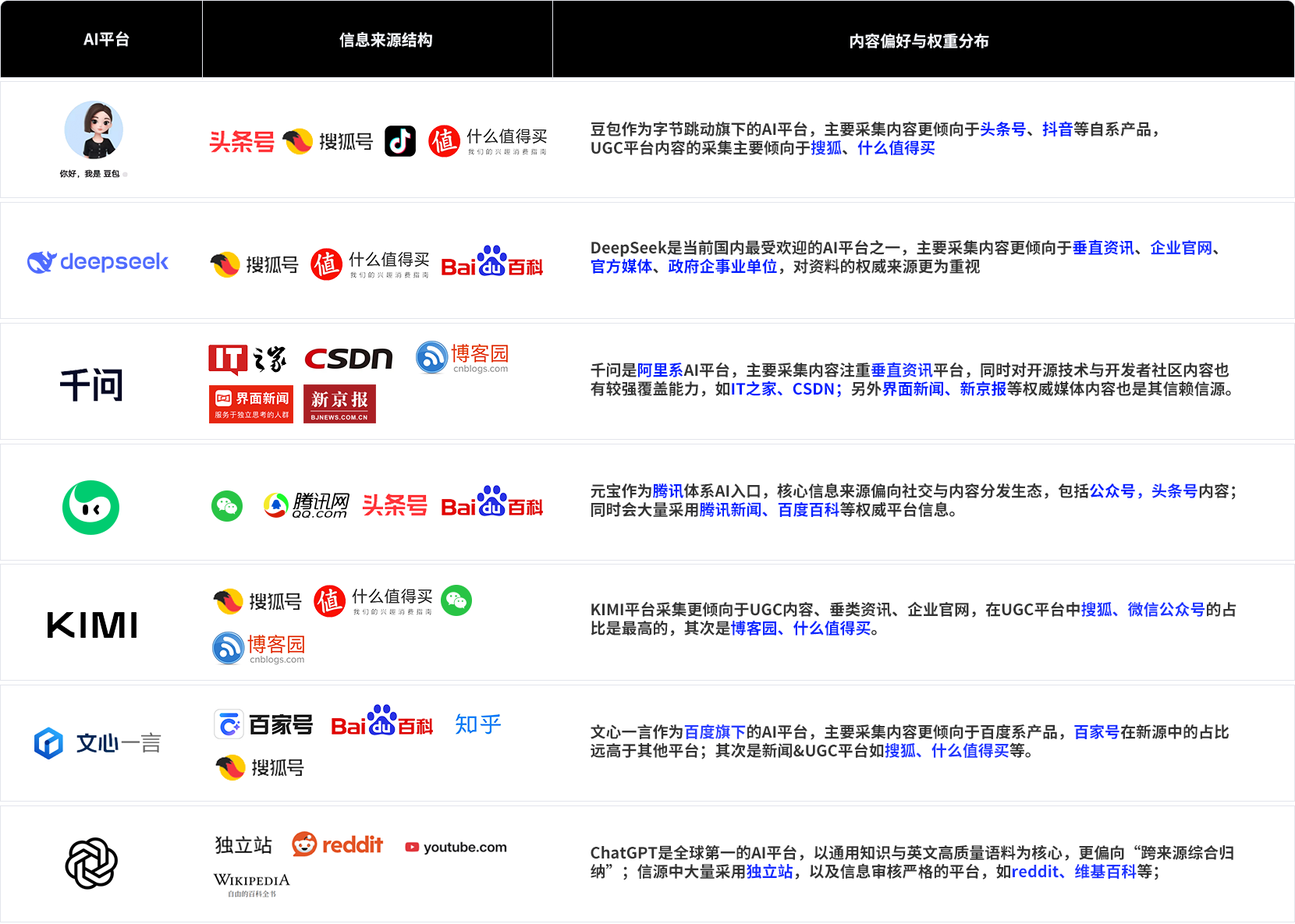Click blue 企业官网 text in deepseek description

point(1181,248)
